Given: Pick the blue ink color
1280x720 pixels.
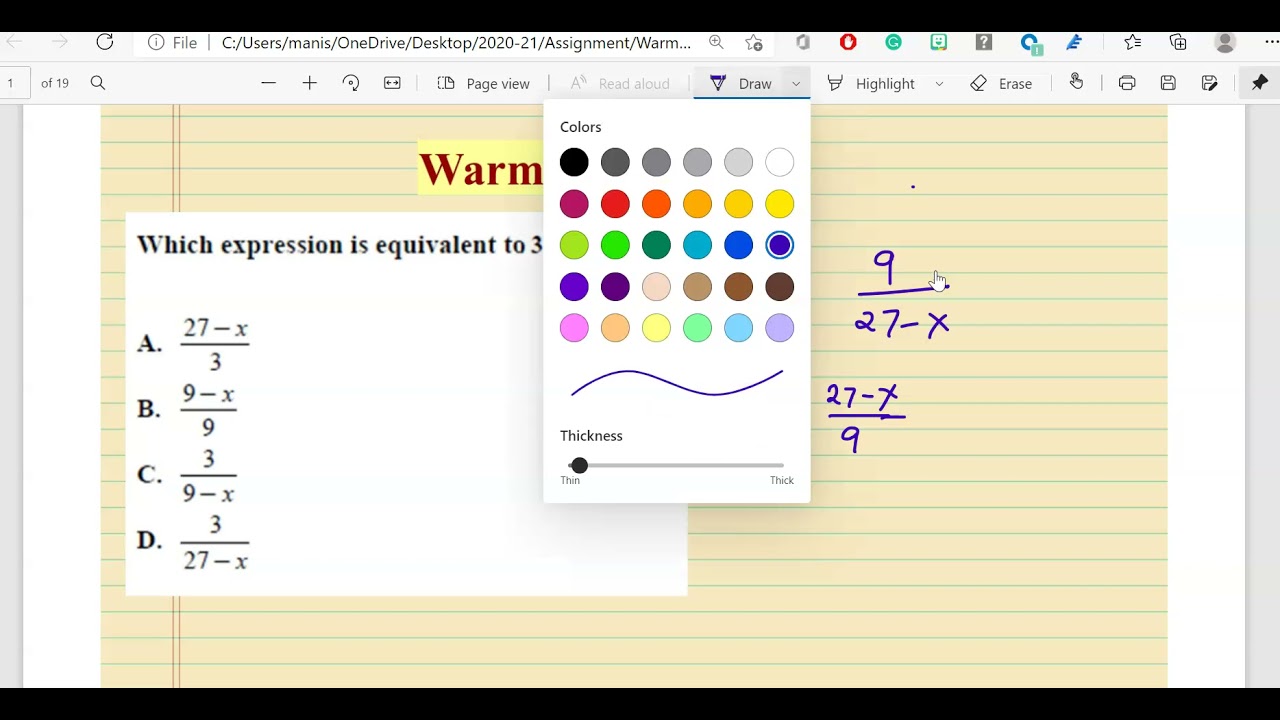Looking at the screenshot, I should 738,245.
